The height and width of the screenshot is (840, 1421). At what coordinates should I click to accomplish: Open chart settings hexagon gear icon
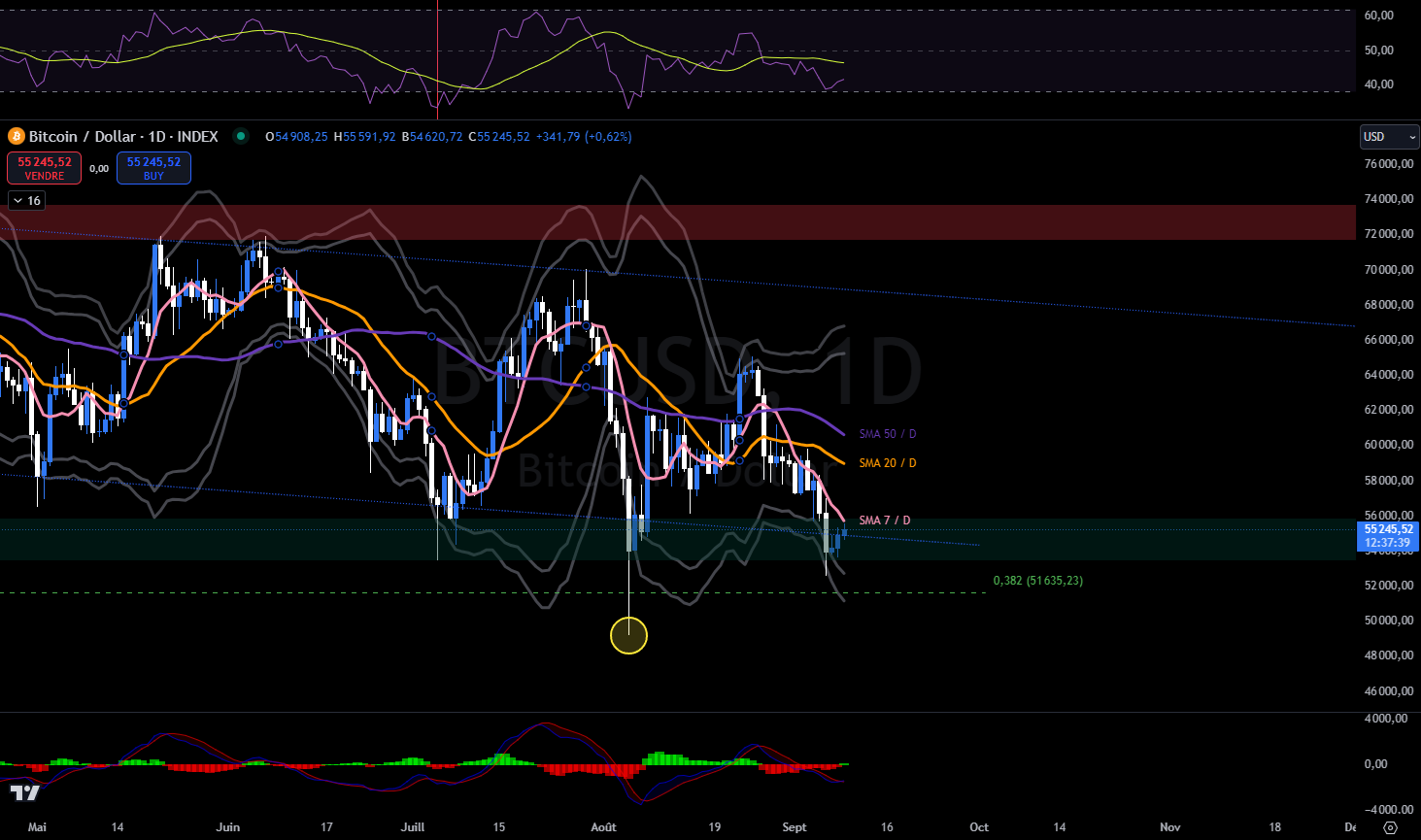click(x=1390, y=827)
